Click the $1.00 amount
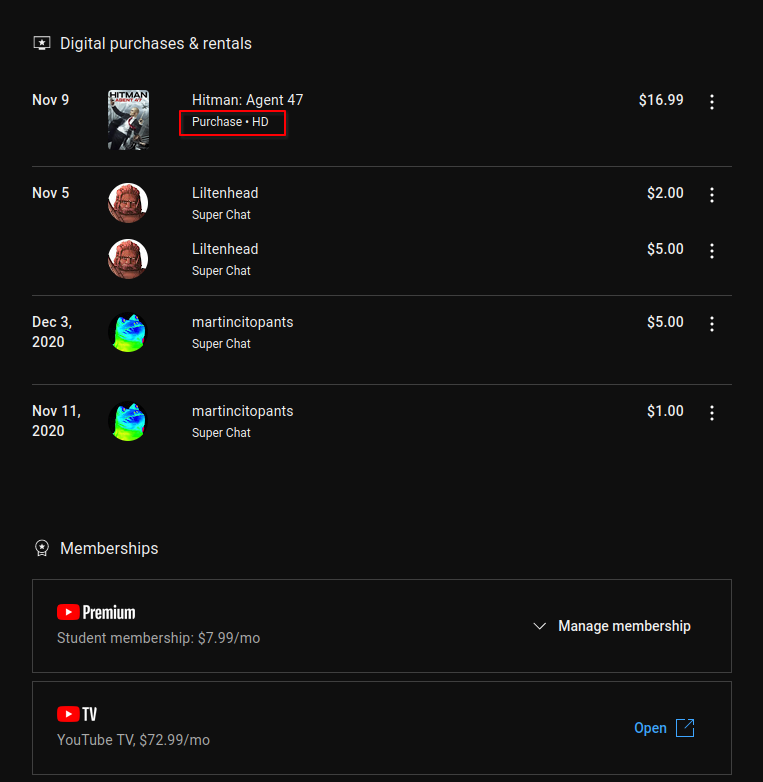Image resolution: width=763 pixels, height=782 pixels. 665,411
